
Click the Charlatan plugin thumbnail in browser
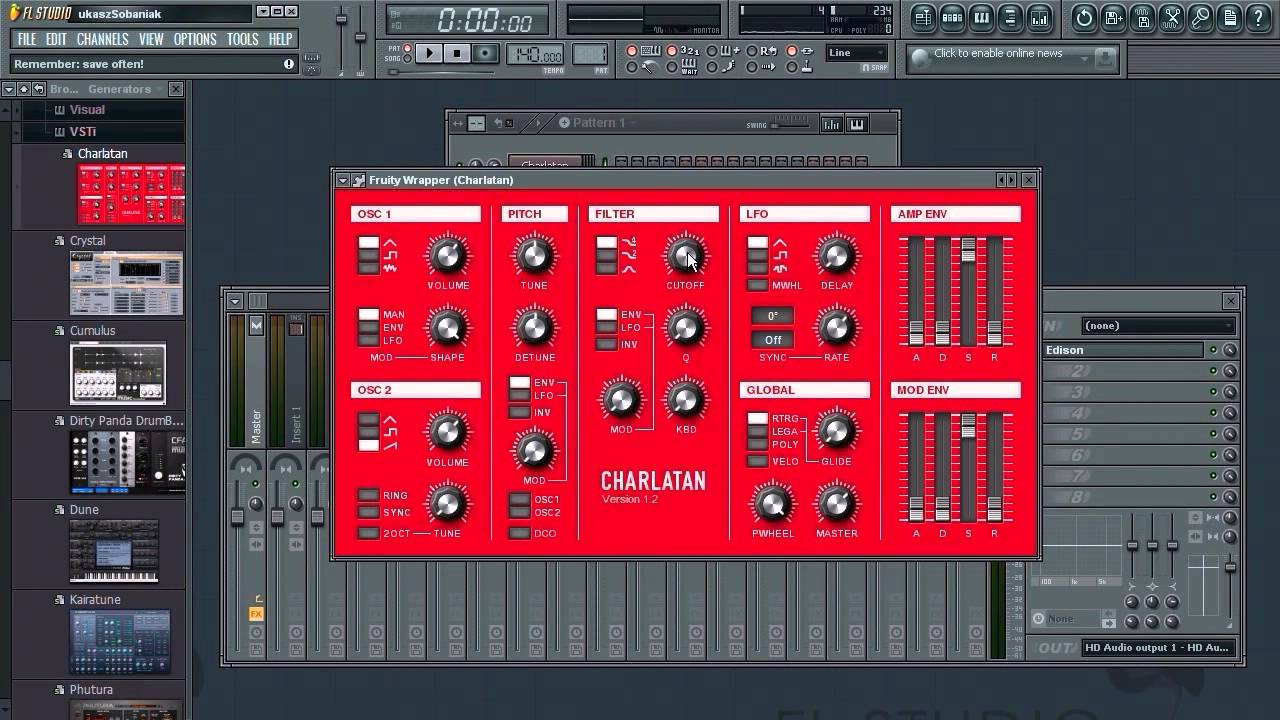click(131, 194)
